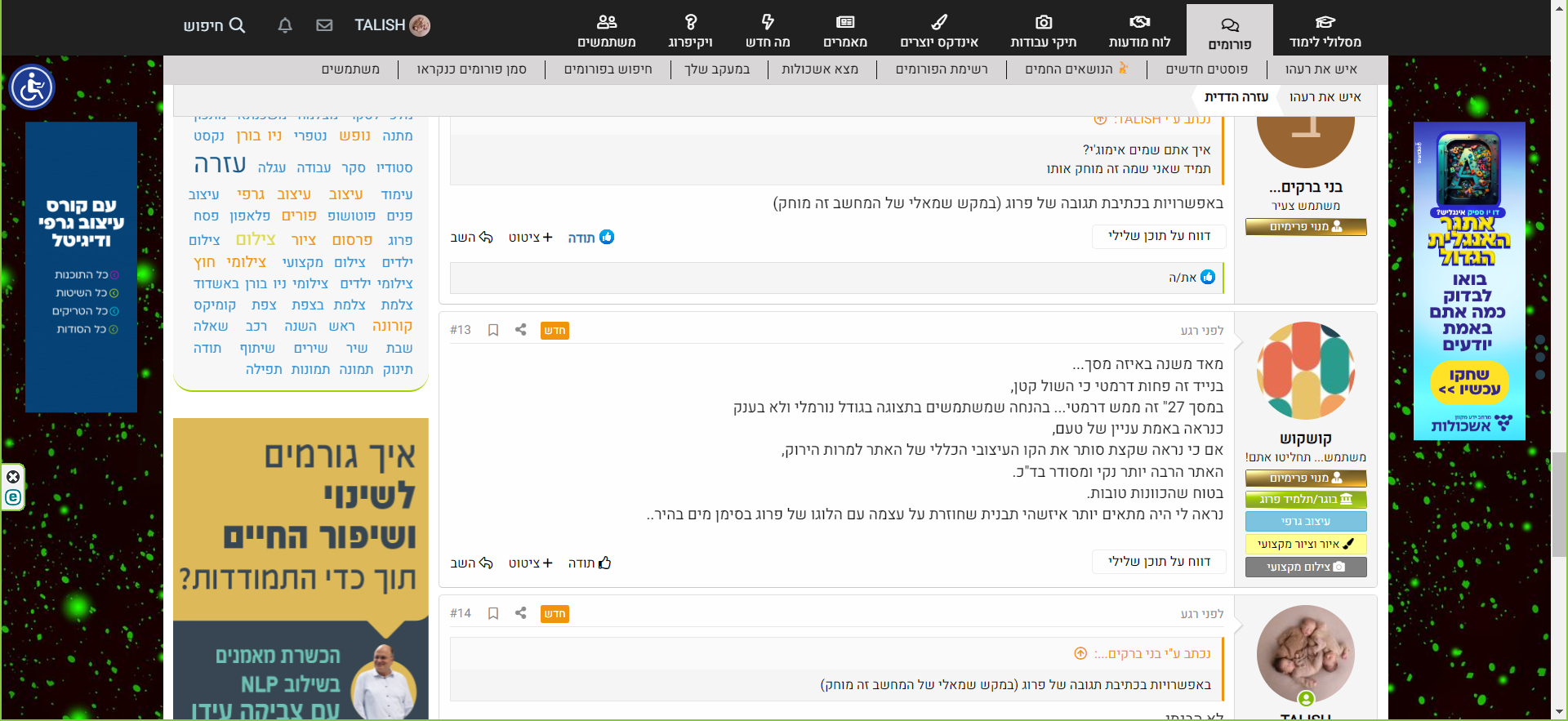Toggle תודה like on קושקוש's post #13
This screenshot has height=721, width=1568.
point(590,563)
